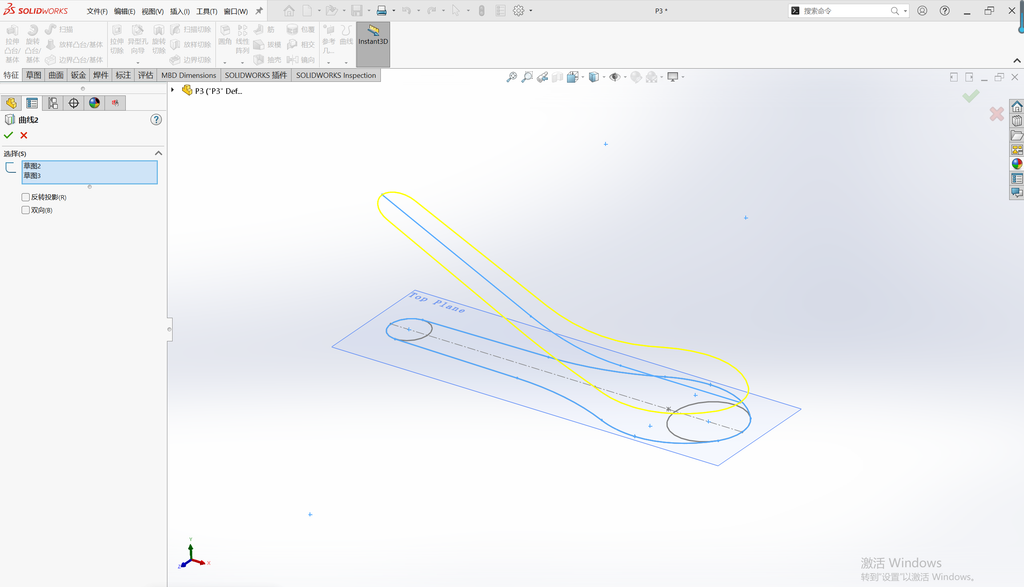Switch to the SOLIDWORKS 插件 tab
Screen dimensions: 1024x587
pyautogui.click(x=255, y=75)
